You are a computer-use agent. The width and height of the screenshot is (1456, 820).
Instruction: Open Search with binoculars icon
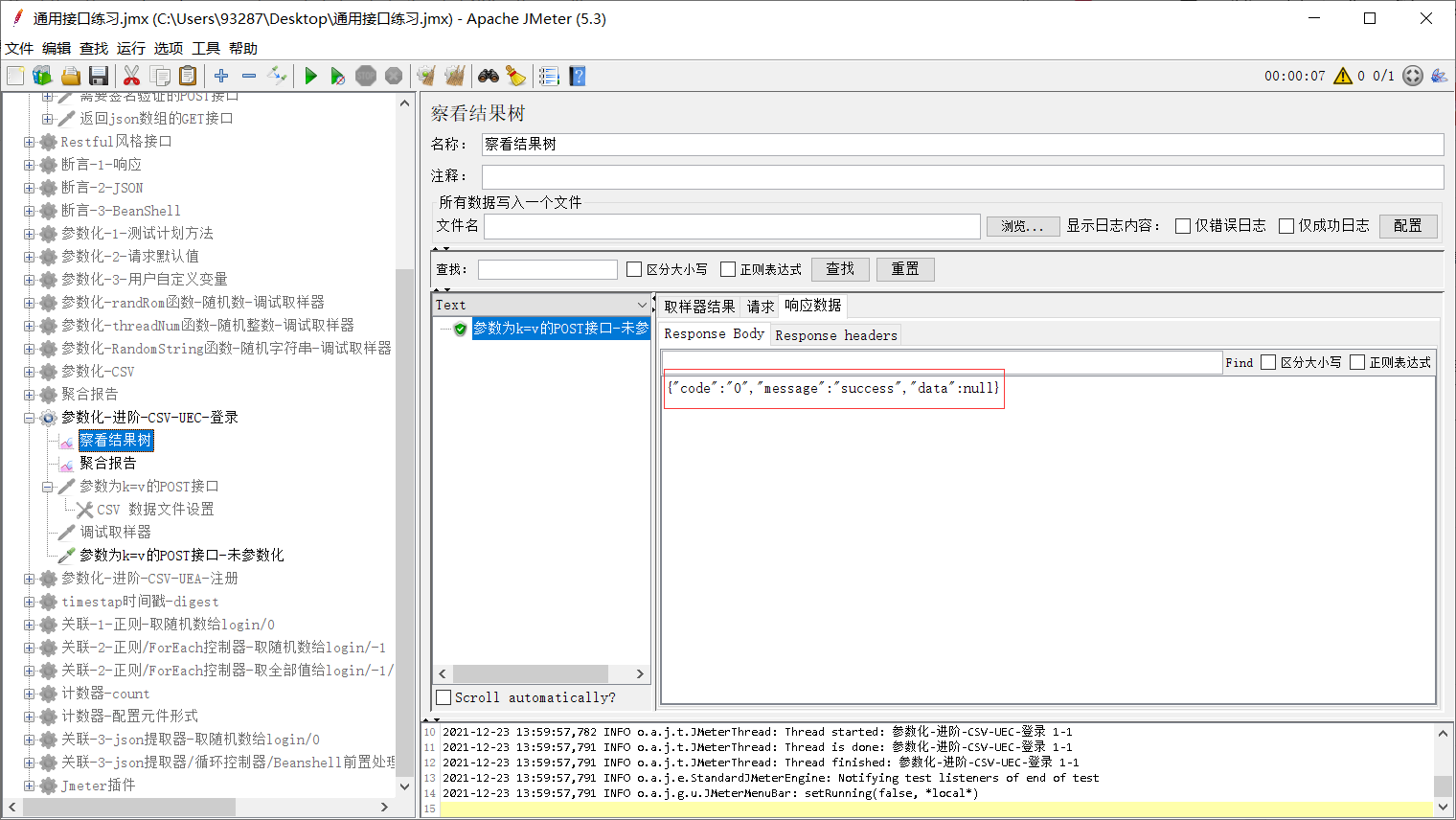pyautogui.click(x=489, y=76)
